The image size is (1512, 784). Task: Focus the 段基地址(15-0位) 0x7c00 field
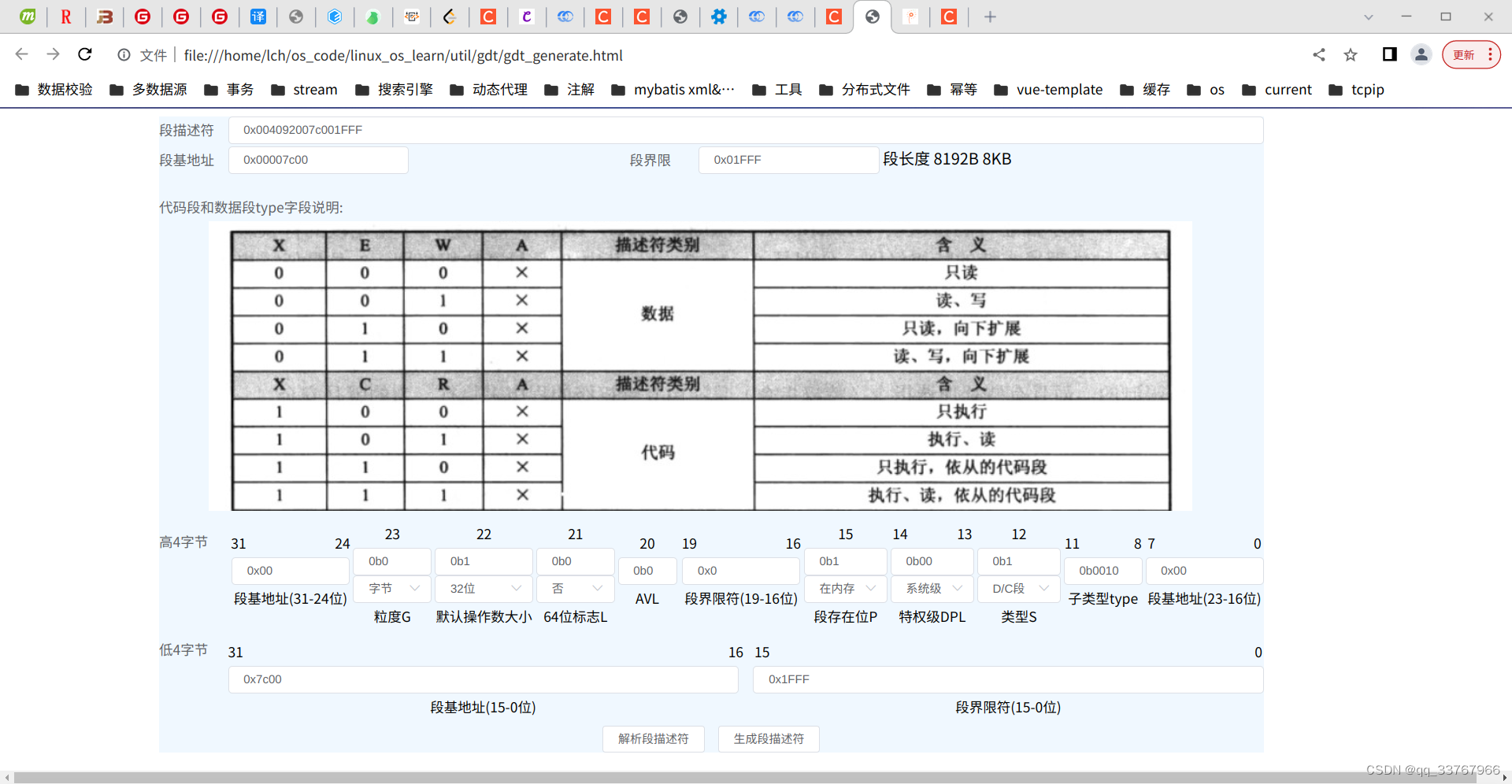(x=484, y=679)
